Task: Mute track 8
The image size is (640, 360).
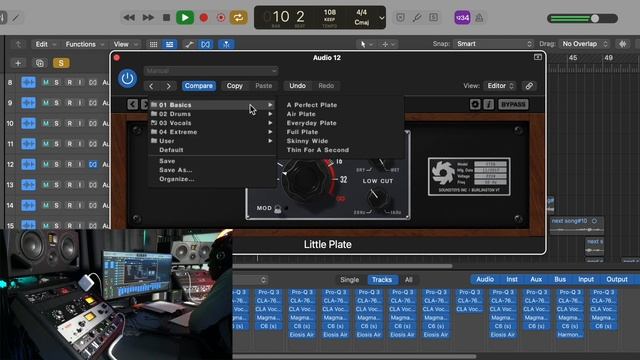Action: (x=46, y=82)
